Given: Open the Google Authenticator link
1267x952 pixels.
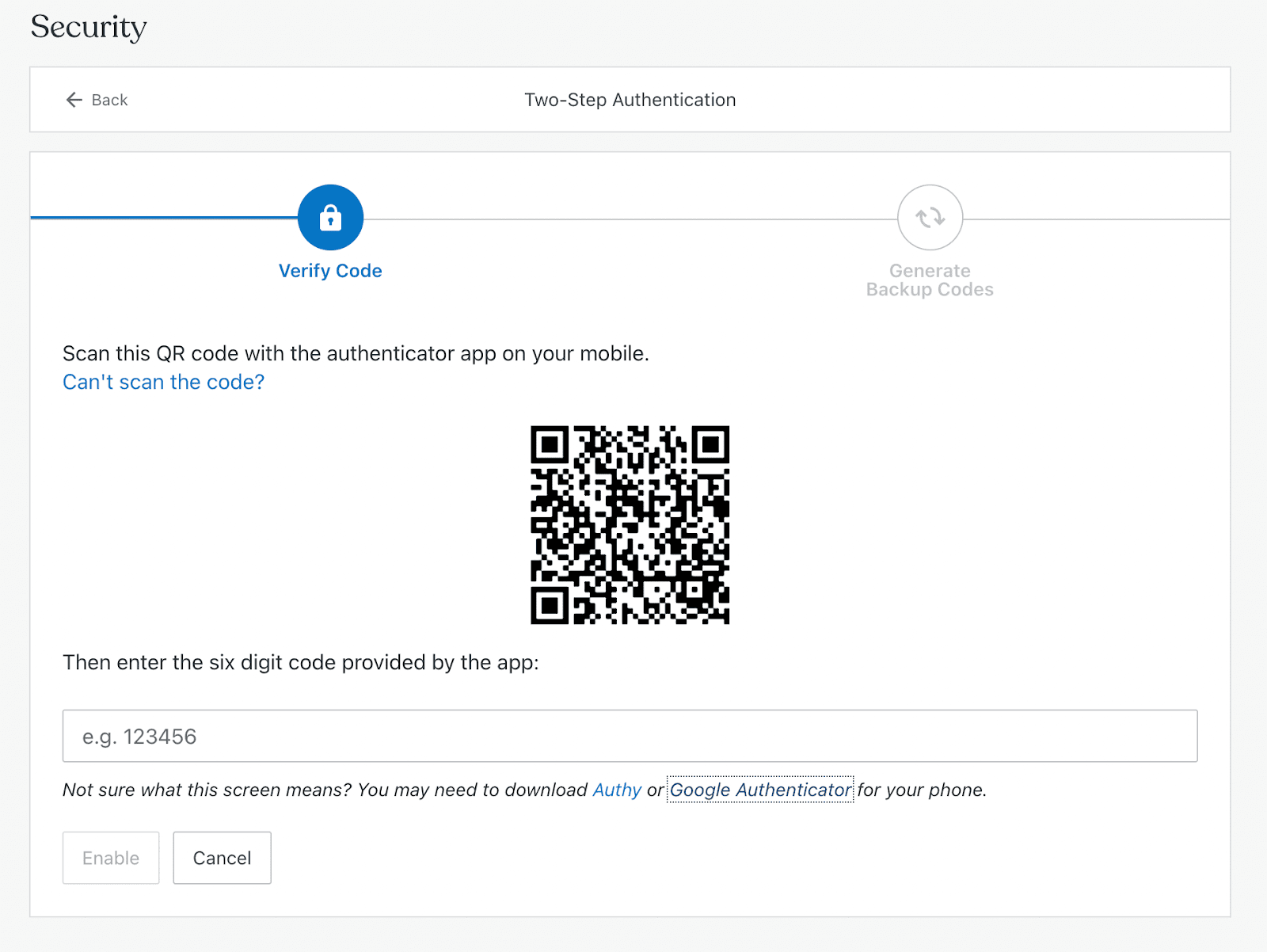Looking at the screenshot, I should point(760,790).
